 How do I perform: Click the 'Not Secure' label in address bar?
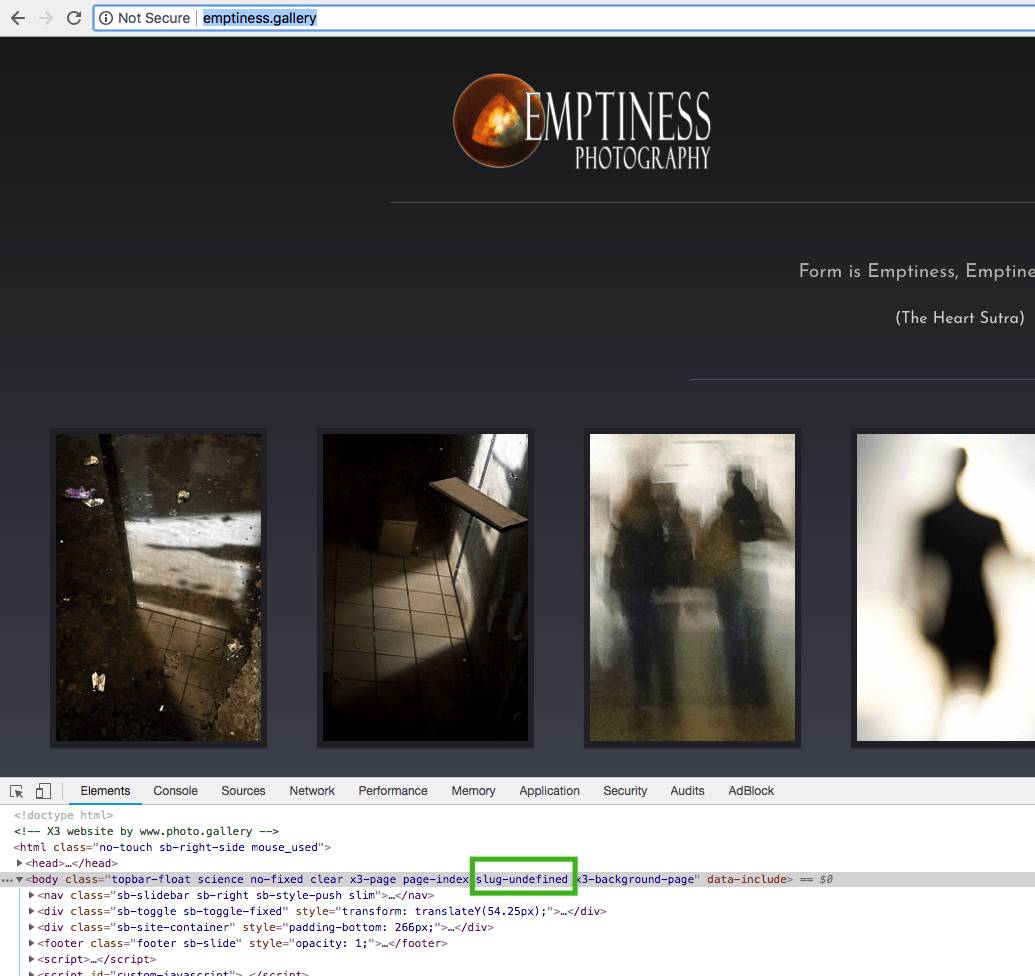[154, 18]
